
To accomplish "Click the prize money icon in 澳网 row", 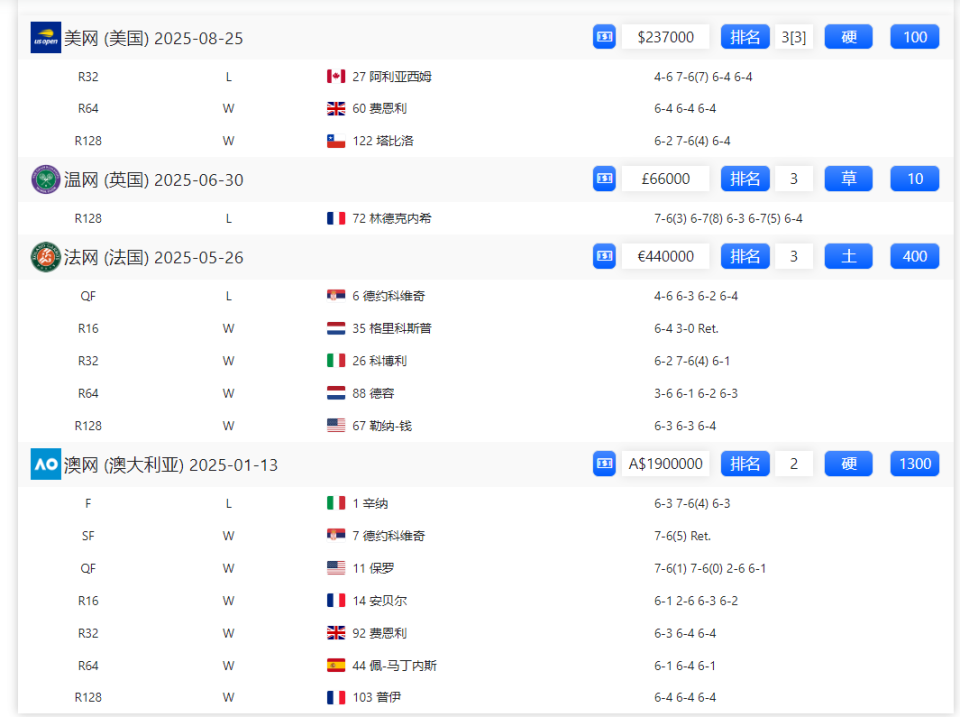I will click(x=604, y=464).
